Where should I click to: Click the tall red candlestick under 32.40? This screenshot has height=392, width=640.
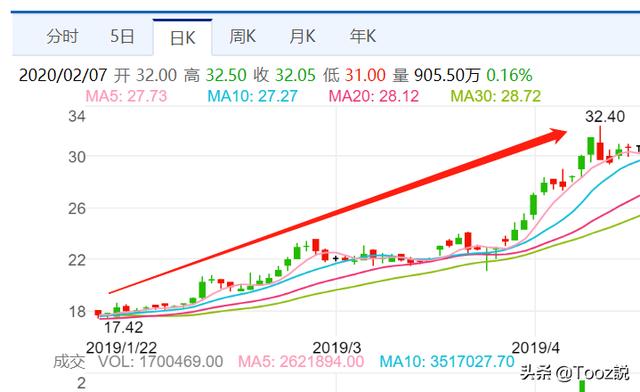[x=600, y=144]
